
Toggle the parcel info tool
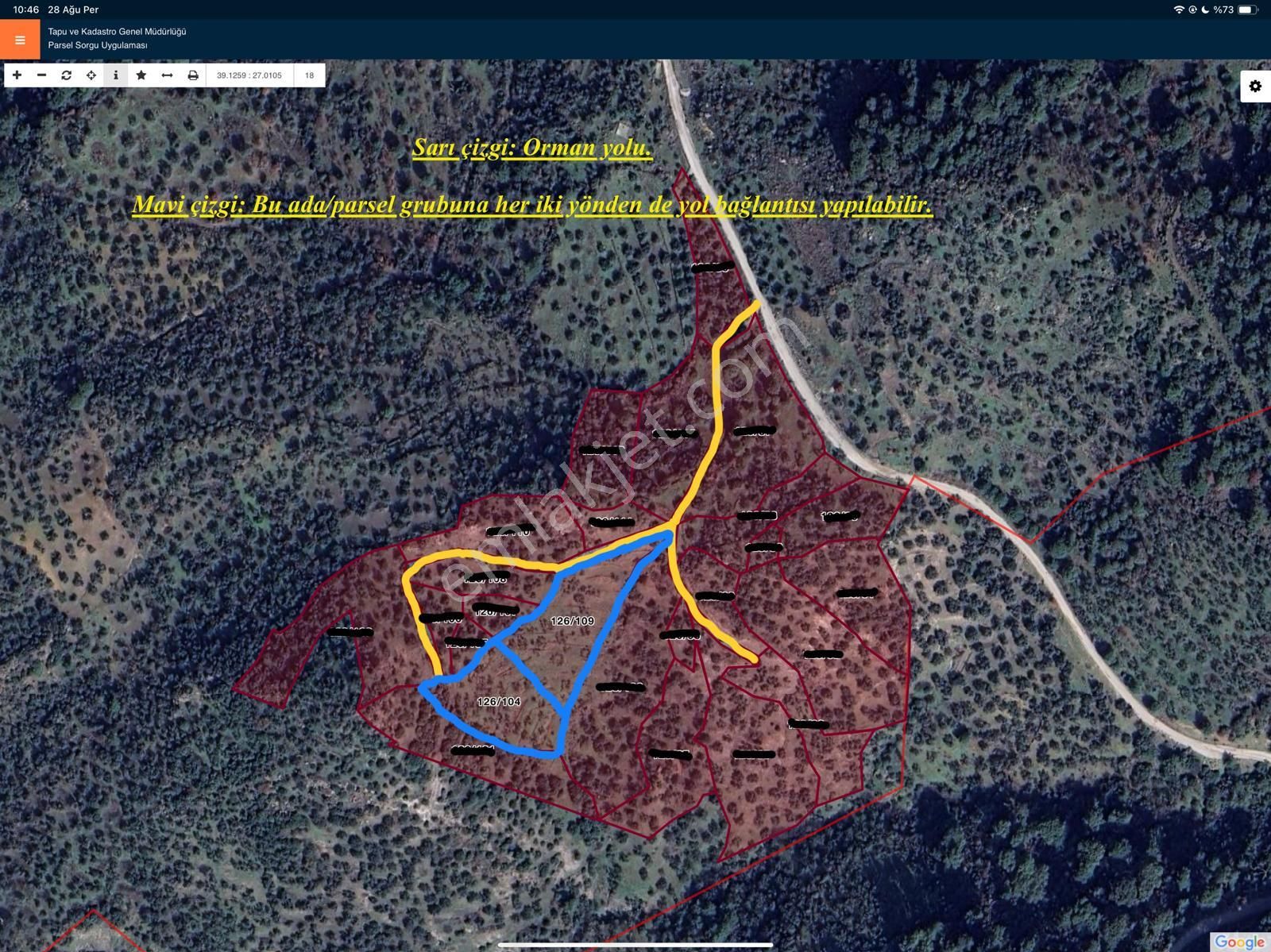(116, 75)
